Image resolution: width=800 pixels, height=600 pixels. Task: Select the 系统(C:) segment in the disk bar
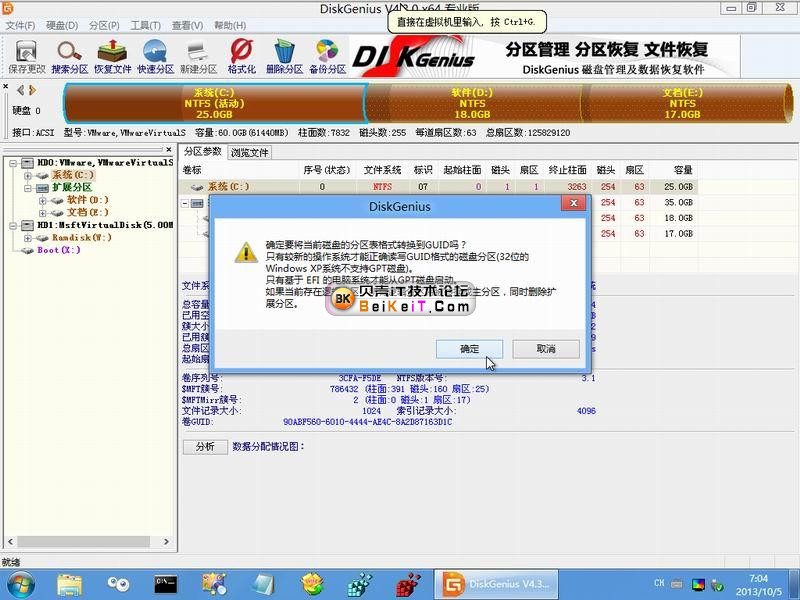coord(215,104)
